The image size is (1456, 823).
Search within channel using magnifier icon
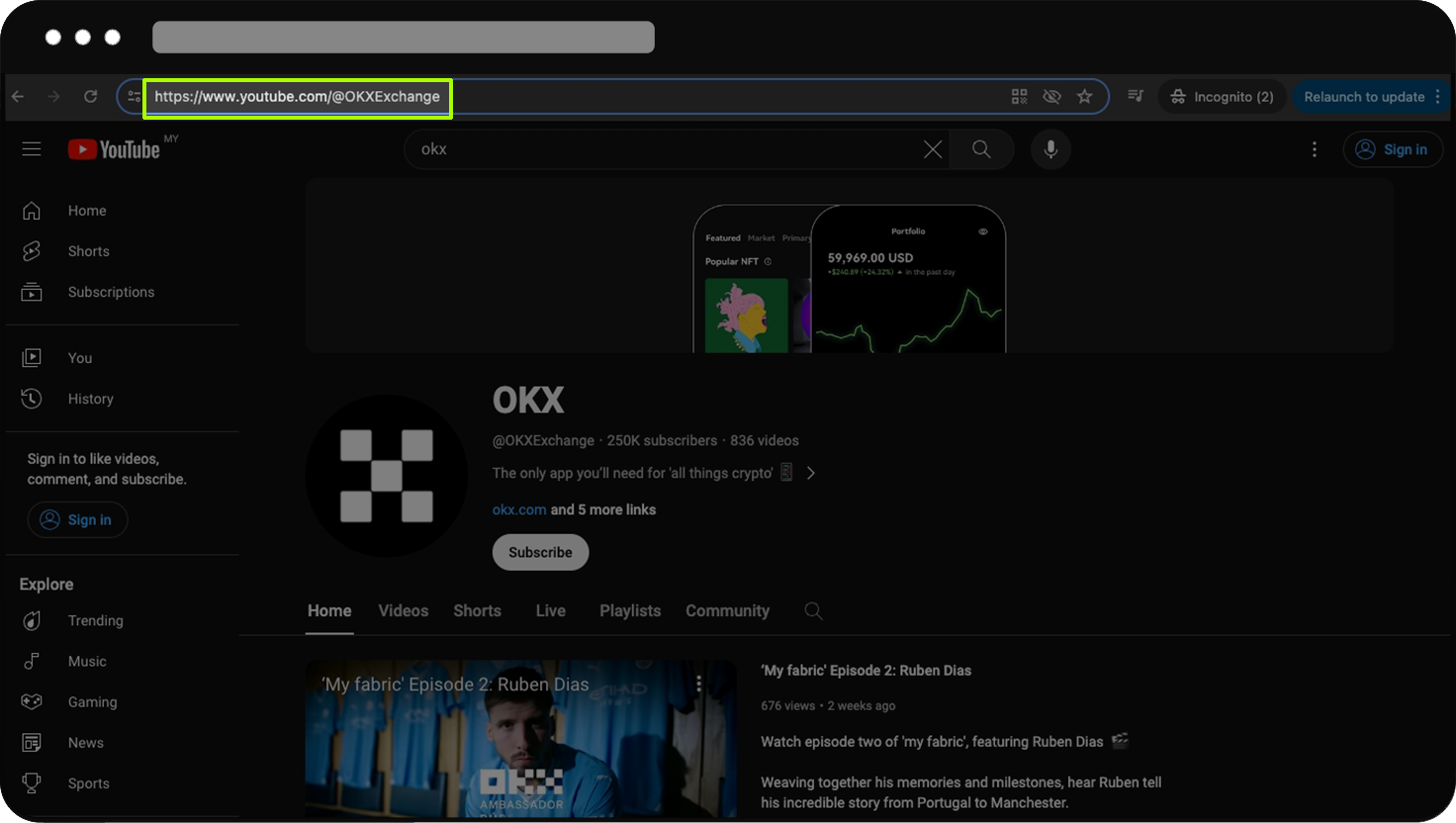813,611
